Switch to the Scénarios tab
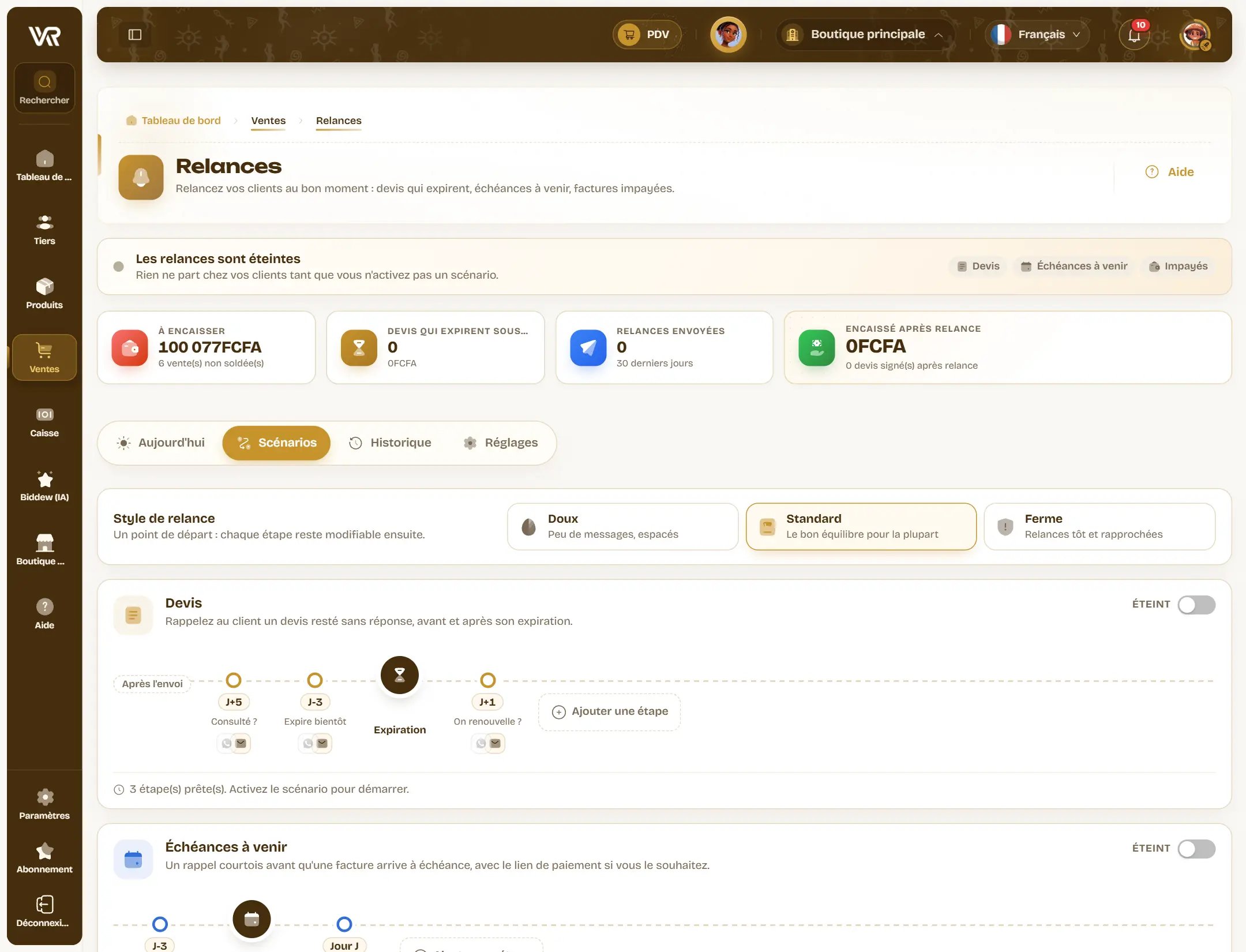This screenshot has width=1246, height=952. 276,443
